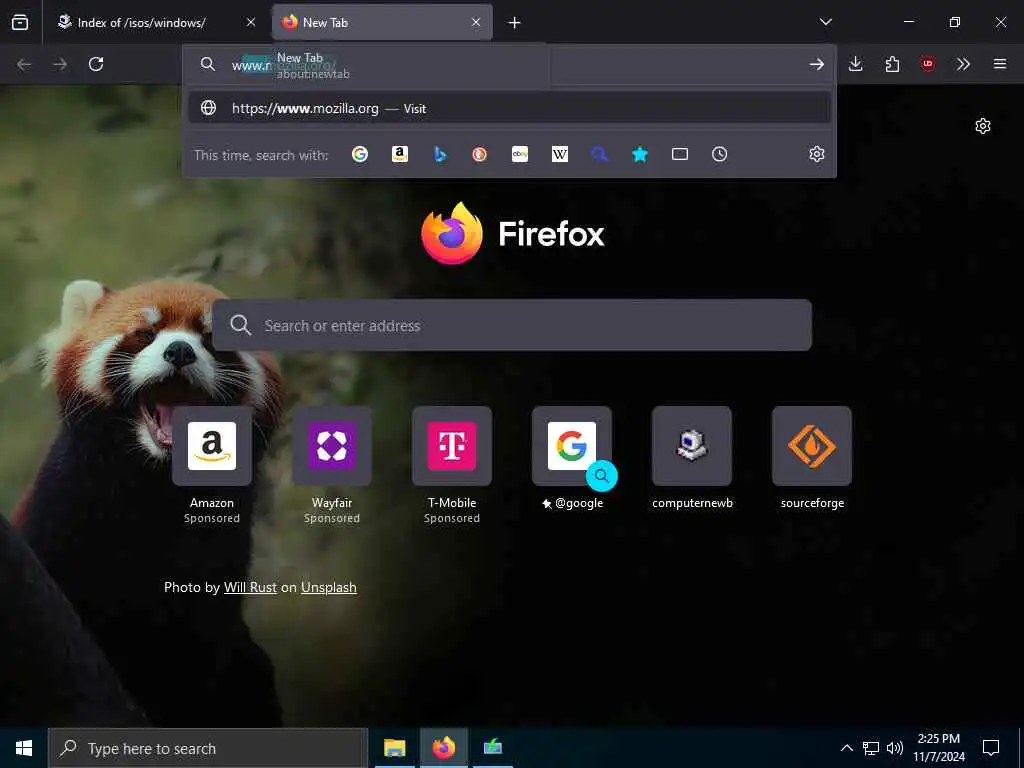Follow the Will Rust photographer link

[x=250, y=587]
